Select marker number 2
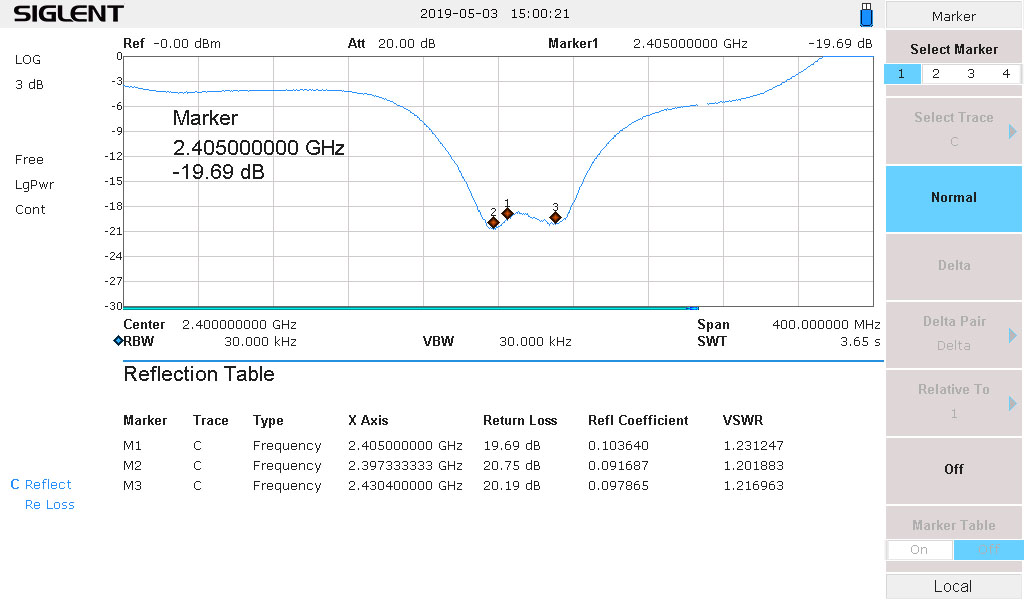This screenshot has height=600, width=1024. click(x=936, y=74)
